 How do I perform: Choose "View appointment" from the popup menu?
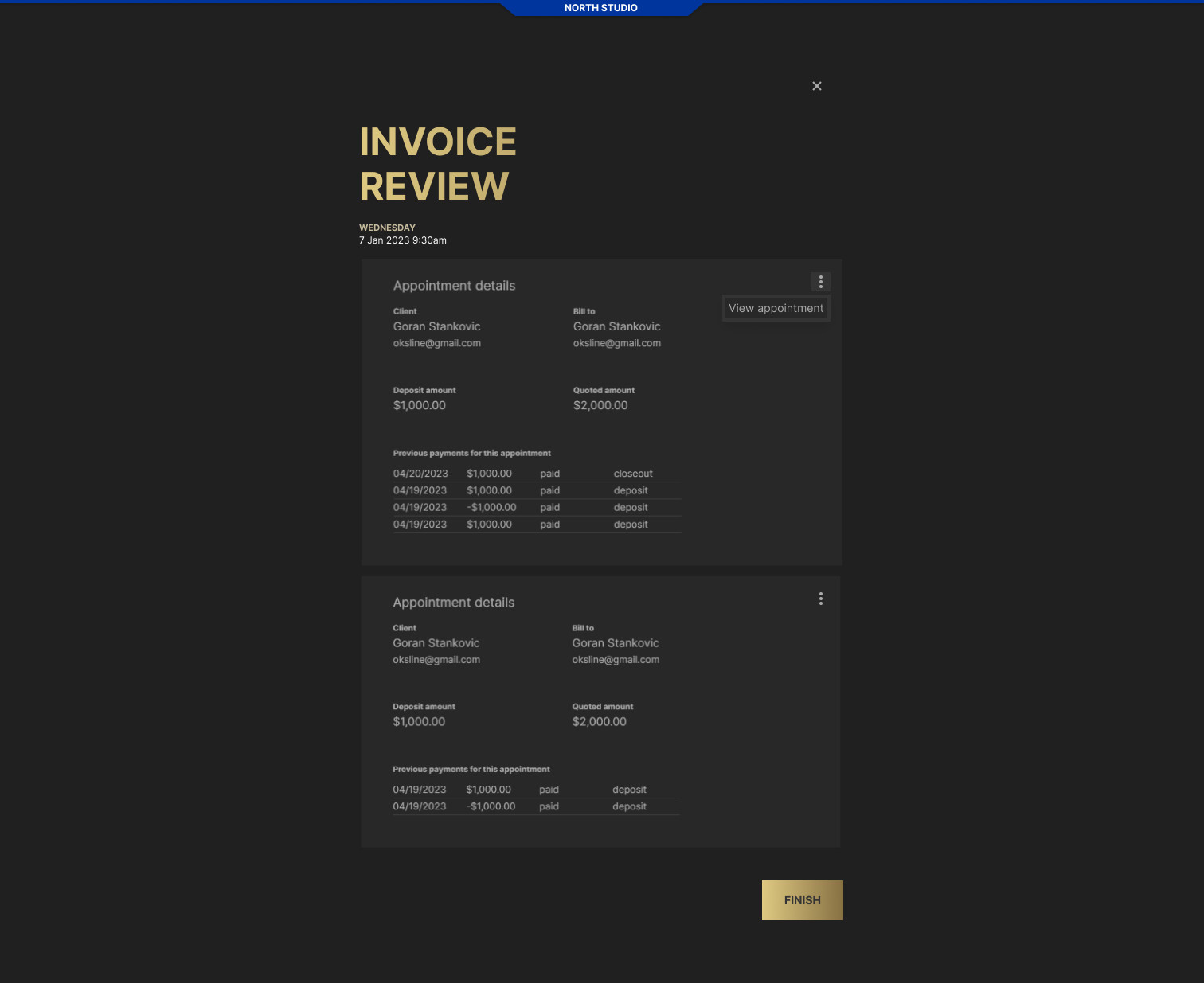click(776, 308)
